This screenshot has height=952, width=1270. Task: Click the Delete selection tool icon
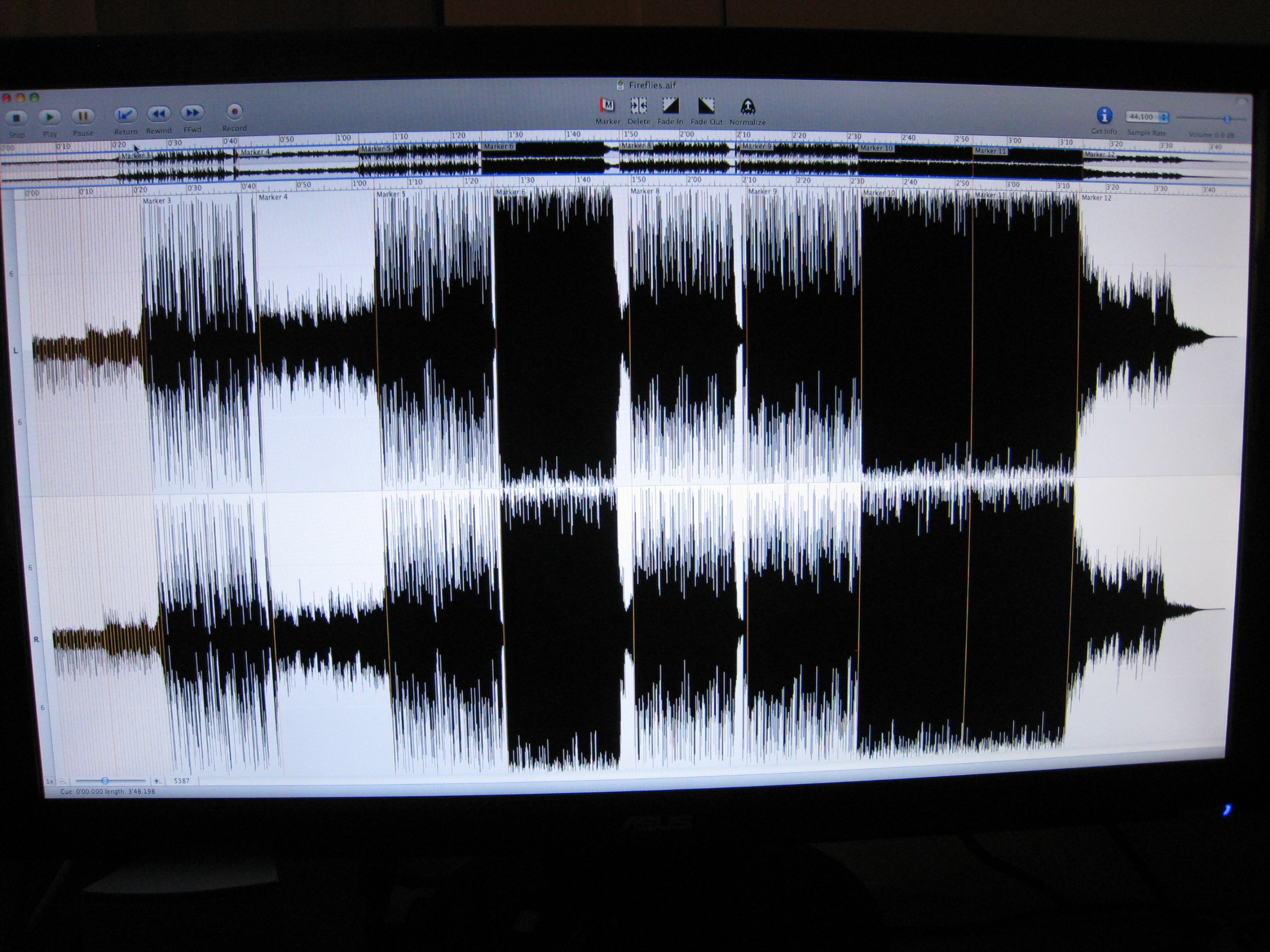pos(638,106)
